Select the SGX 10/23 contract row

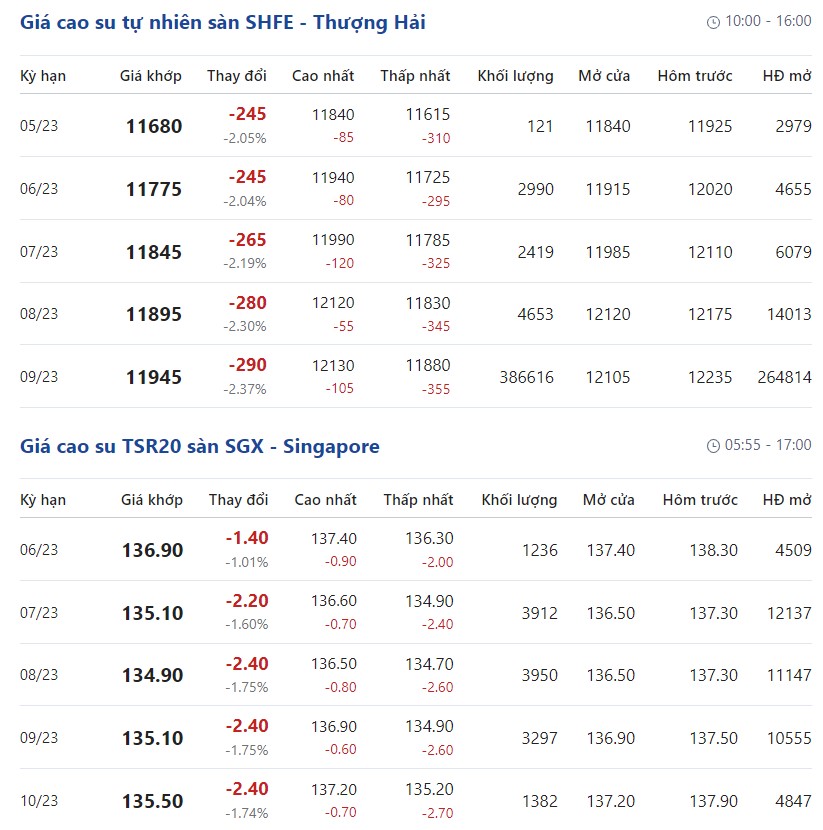[x=415, y=800]
